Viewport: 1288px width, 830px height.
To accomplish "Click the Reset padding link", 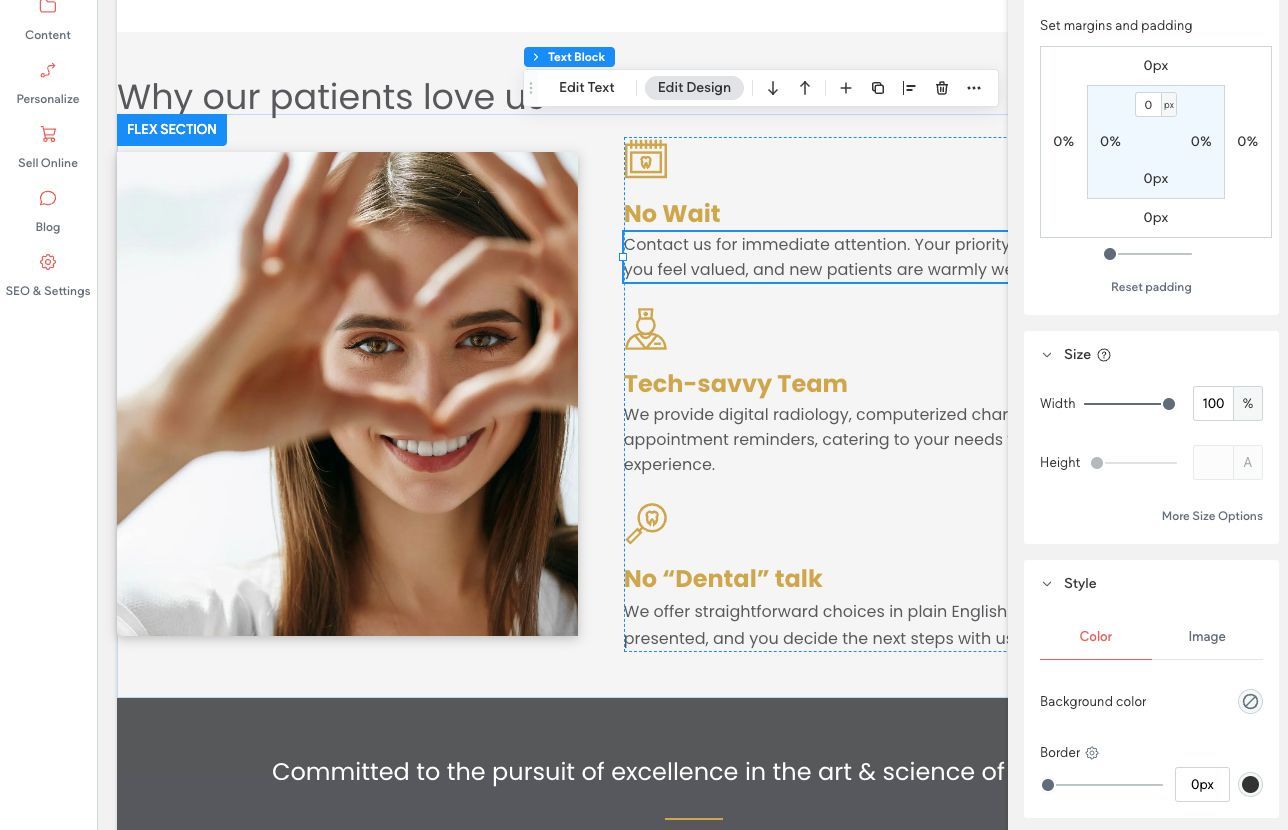I will coord(1151,287).
